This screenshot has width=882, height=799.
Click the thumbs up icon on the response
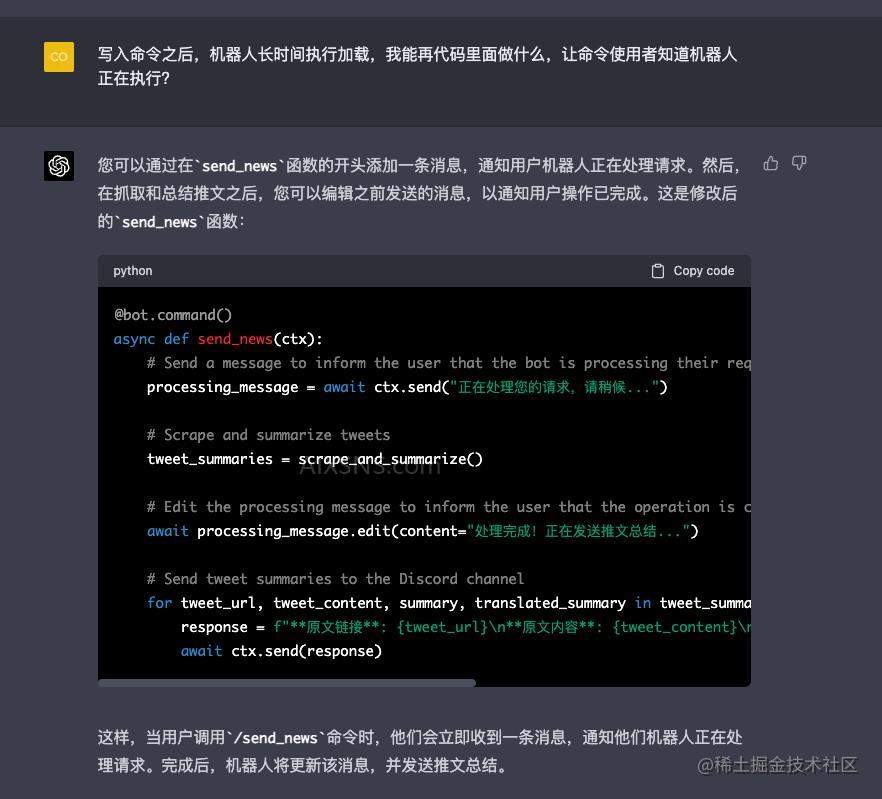pyautogui.click(x=770, y=163)
